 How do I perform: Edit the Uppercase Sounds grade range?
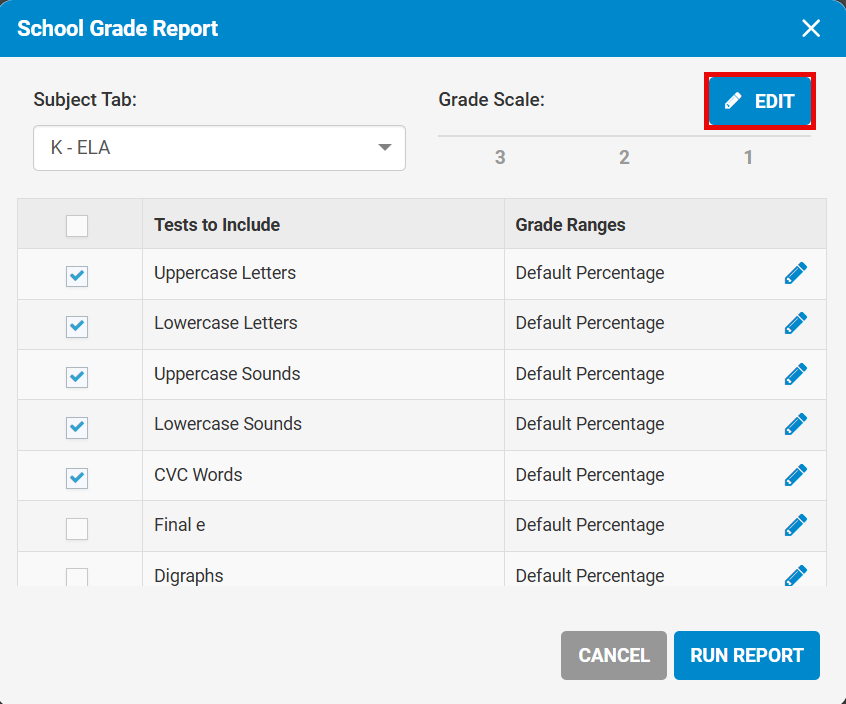[796, 373]
